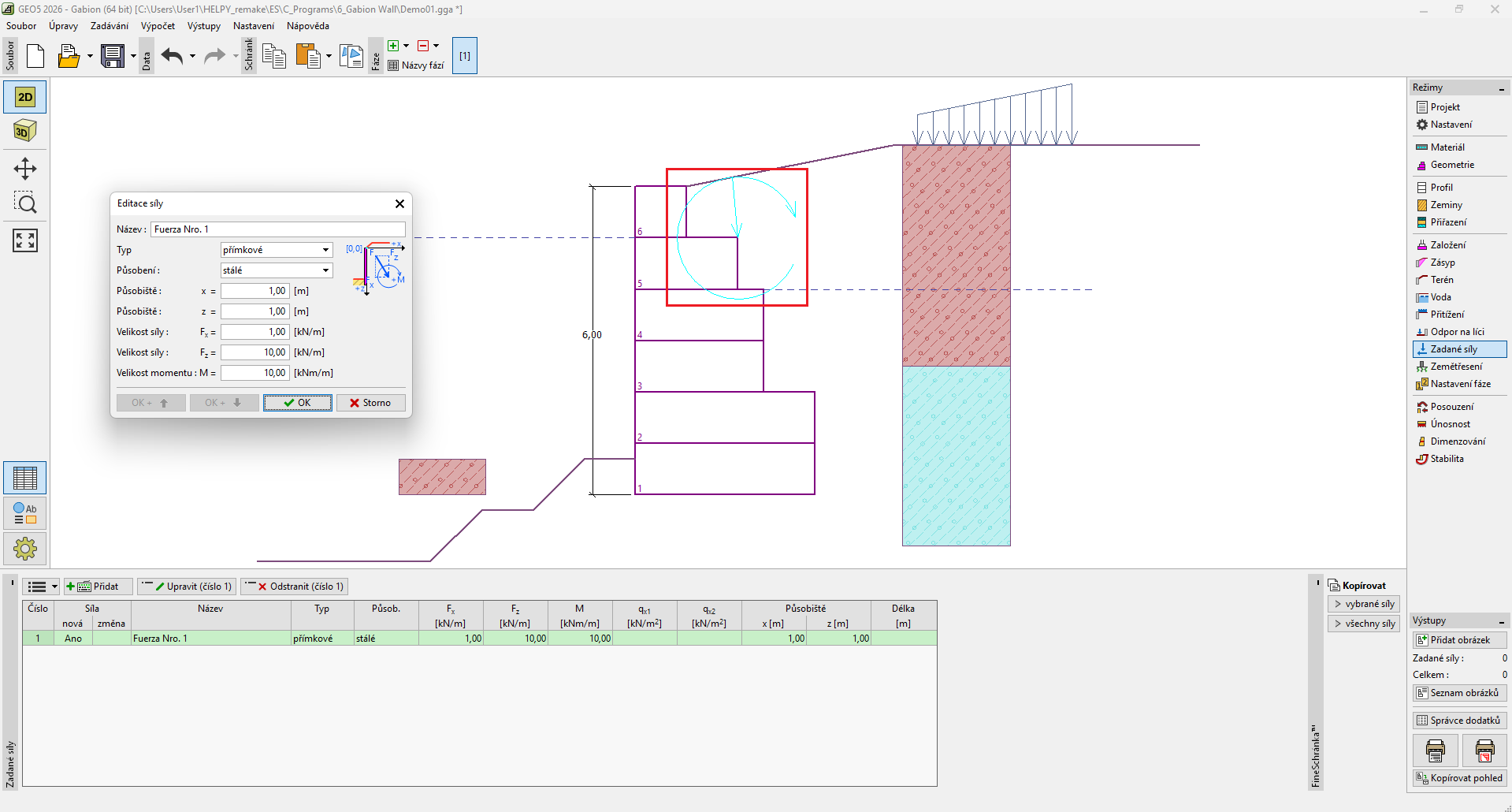Image resolution: width=1512 pixels, height=812 pixels.
Task: Confirm the force dialog with OK
Action: pyautogui.click(x=297, y=403)
